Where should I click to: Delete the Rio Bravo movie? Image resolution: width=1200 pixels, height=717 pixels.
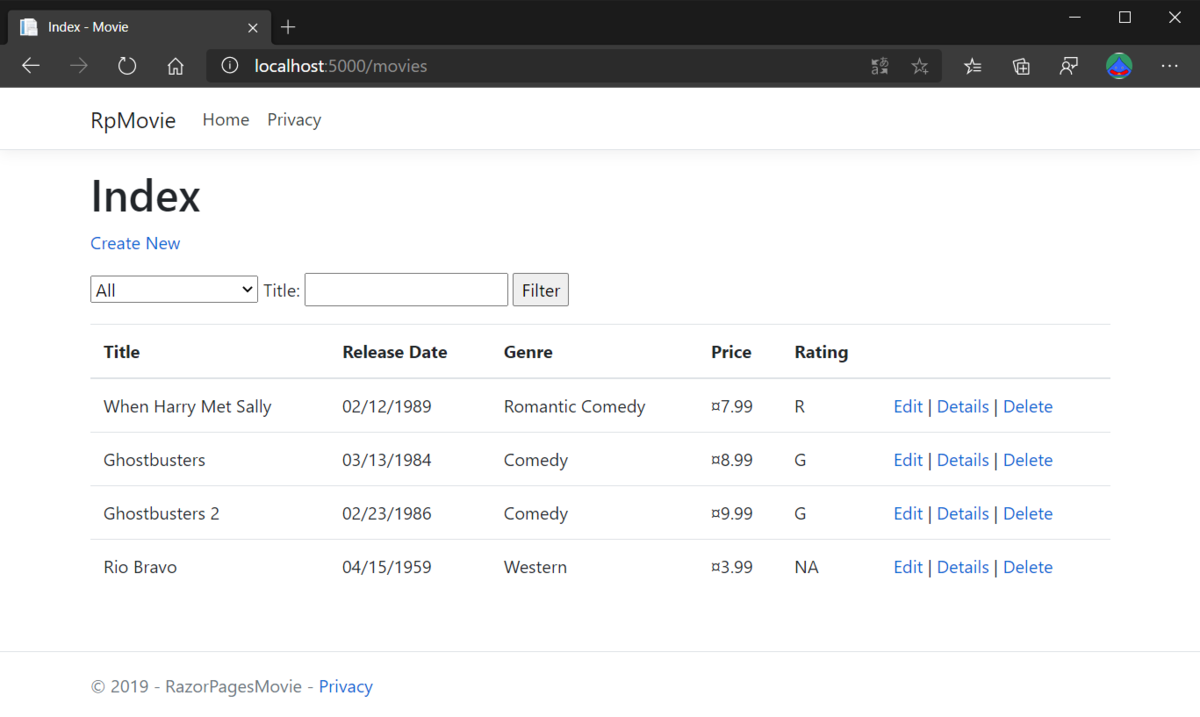tap(1027, 567)
